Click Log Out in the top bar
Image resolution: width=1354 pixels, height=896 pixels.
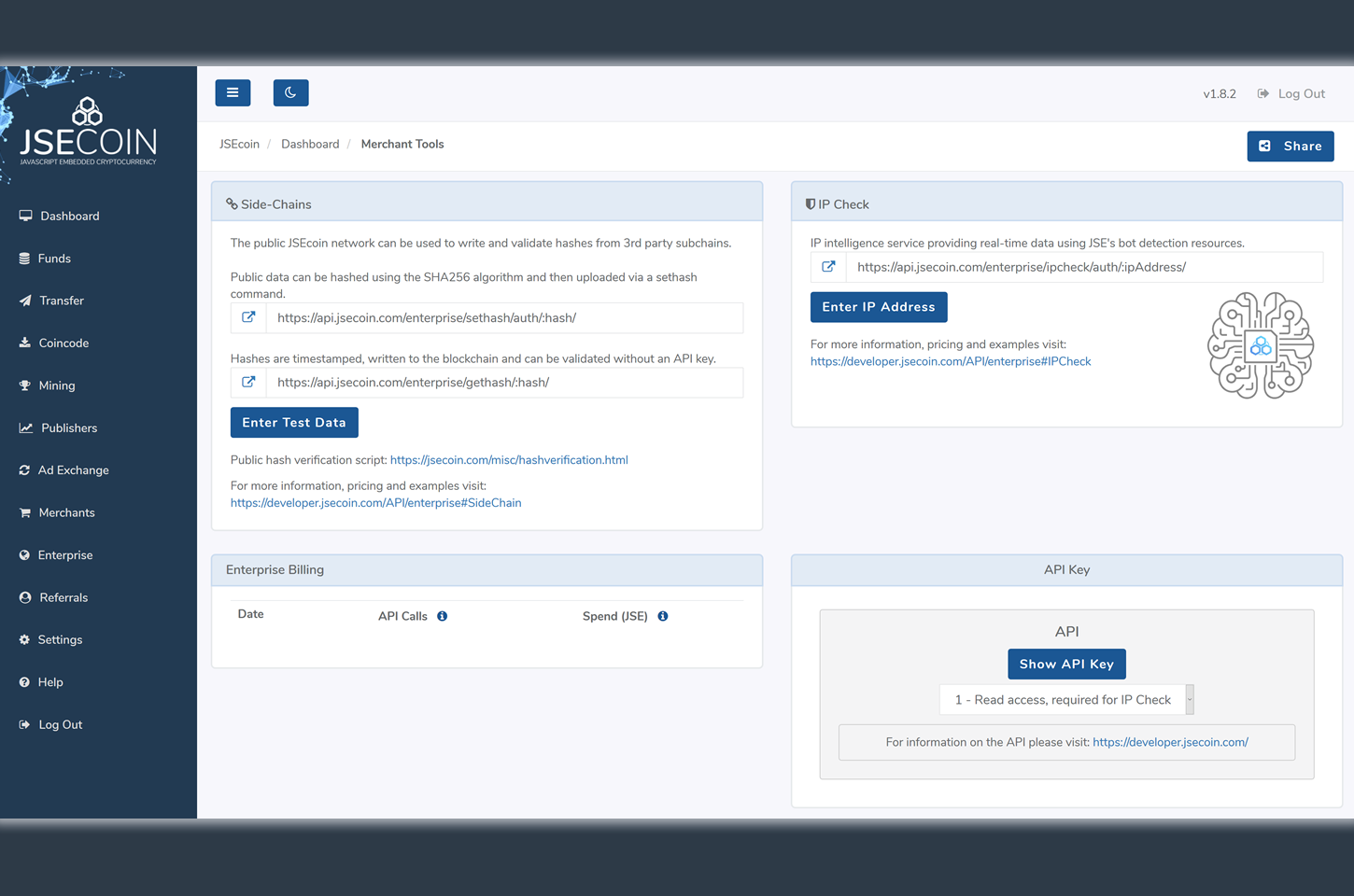click(x=1302, y=94)
